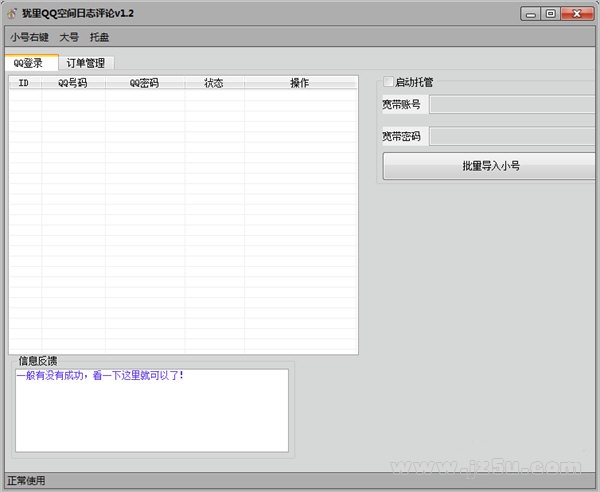
Task: Click the 操作 column header
Action: (x=301, y=83)
